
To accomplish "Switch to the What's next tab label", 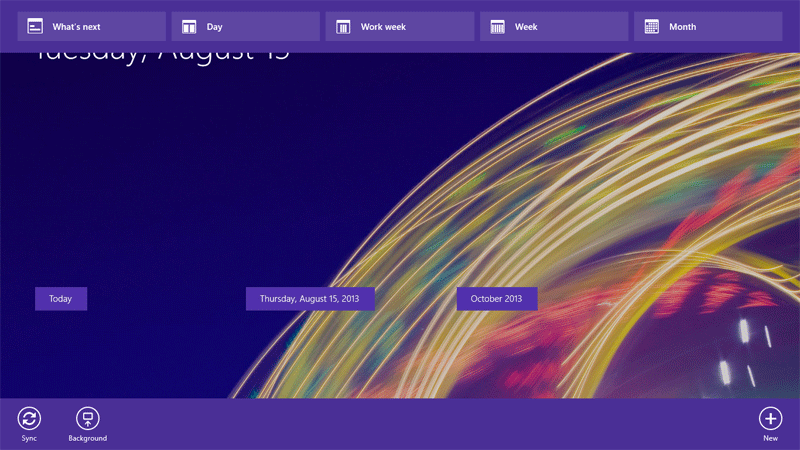I will 76,27.
